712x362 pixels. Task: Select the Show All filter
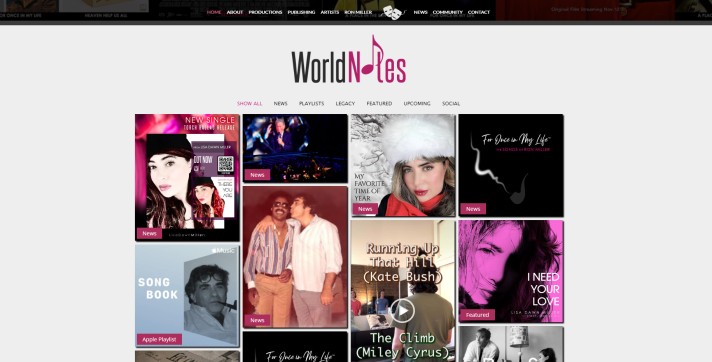coord(249,104)
